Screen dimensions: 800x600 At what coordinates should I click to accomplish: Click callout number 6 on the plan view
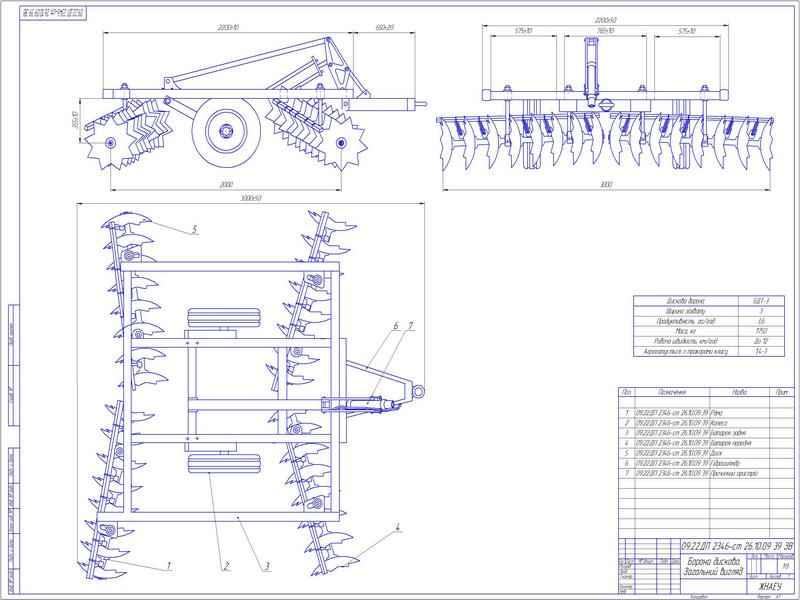(x=395, y=326)
